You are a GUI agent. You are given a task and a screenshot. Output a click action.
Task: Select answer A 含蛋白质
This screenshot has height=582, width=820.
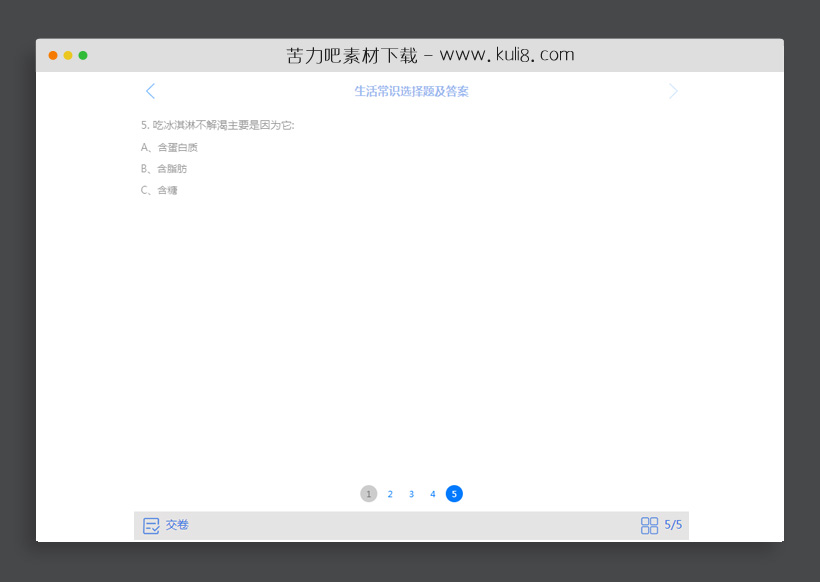coord(168,147)
